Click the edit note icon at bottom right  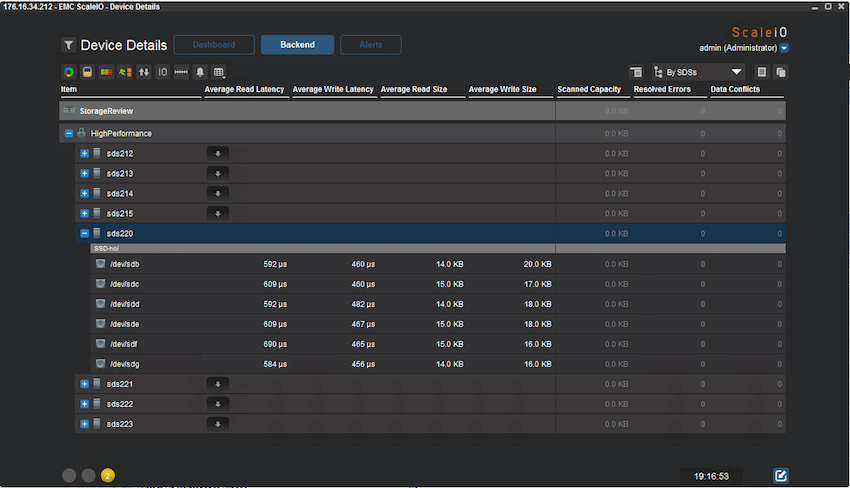pyautogui.click(x=781, y=476)
